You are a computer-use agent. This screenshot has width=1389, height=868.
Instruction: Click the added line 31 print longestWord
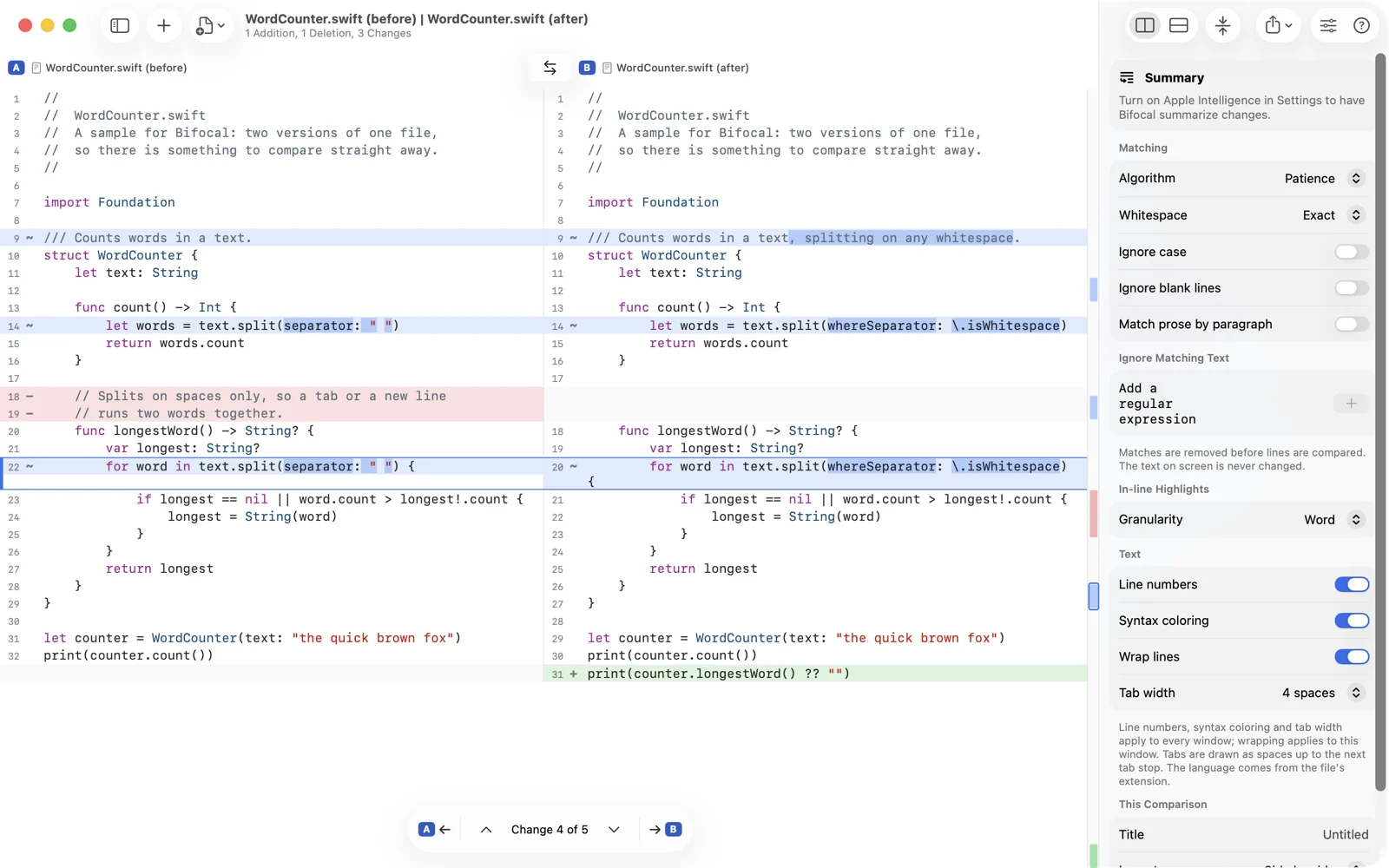pyautogui.click(x=815, y=674)
